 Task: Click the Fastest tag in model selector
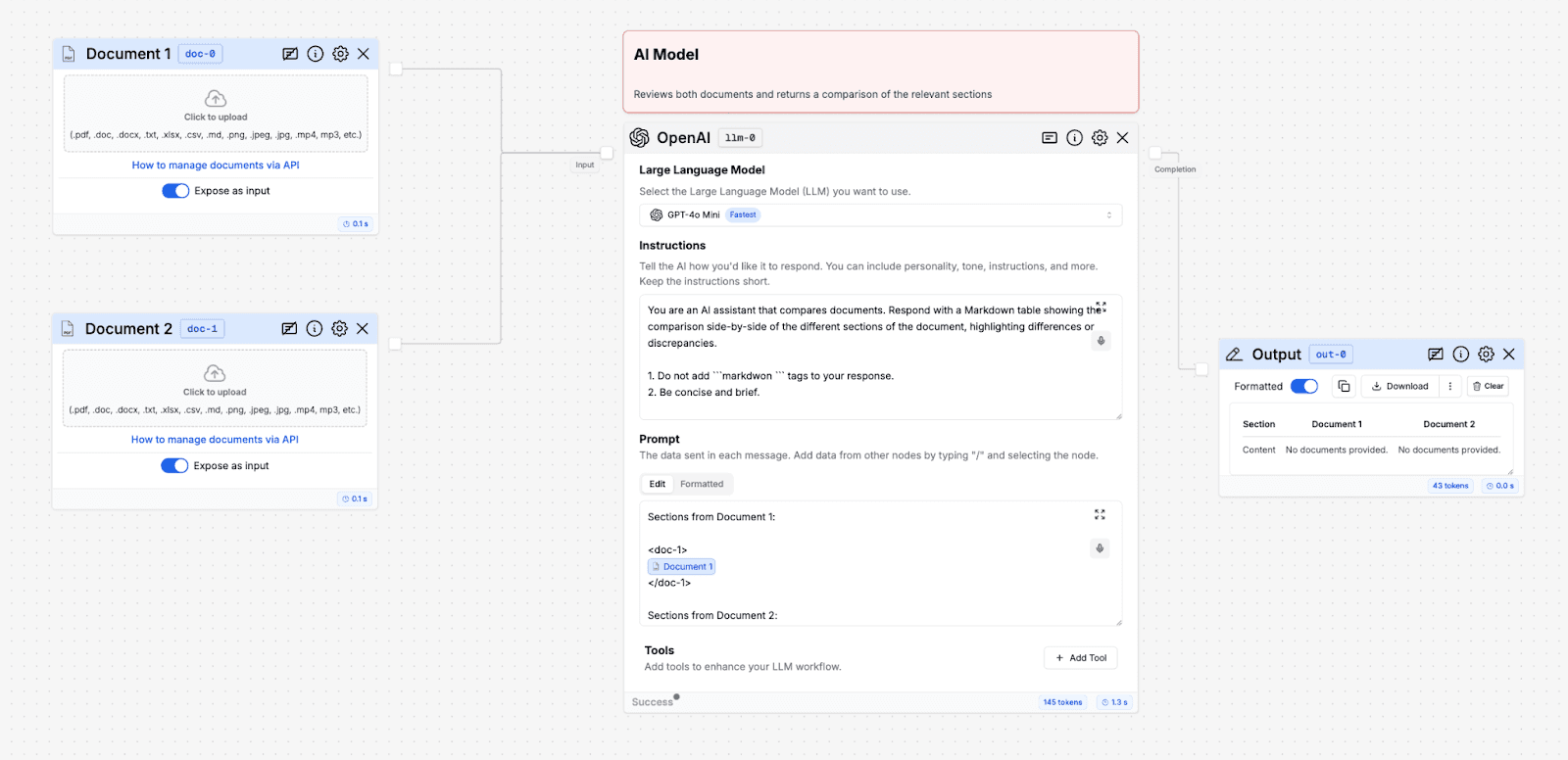(x=743, y=215)
